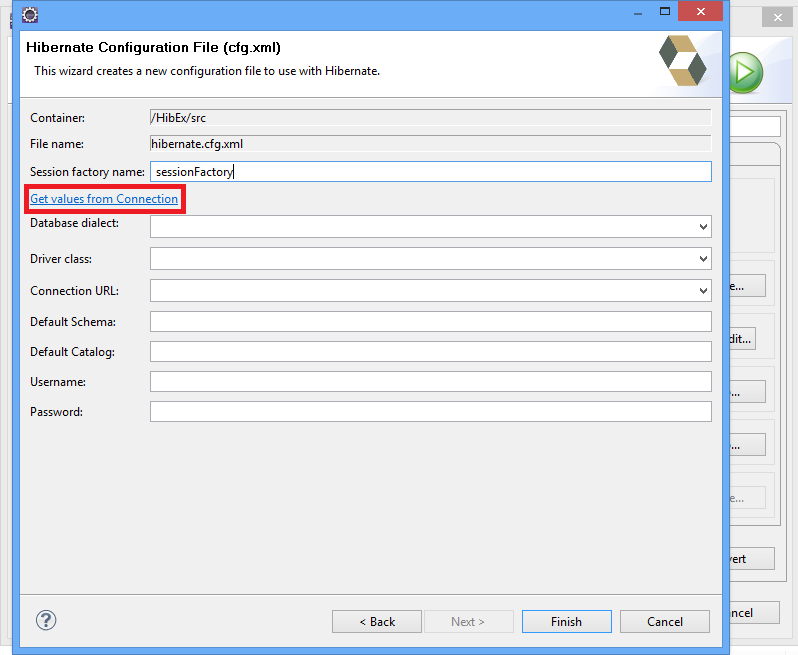Select the Username input field
Image resolution: width=798 pixels, height=655 pixels.
[x=431, y=382]
